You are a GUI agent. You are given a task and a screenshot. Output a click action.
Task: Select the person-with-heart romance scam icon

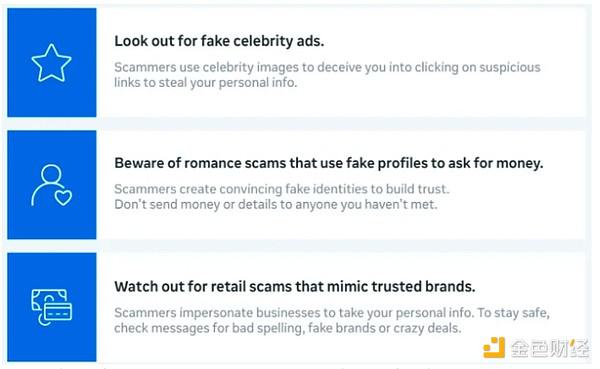51,185
